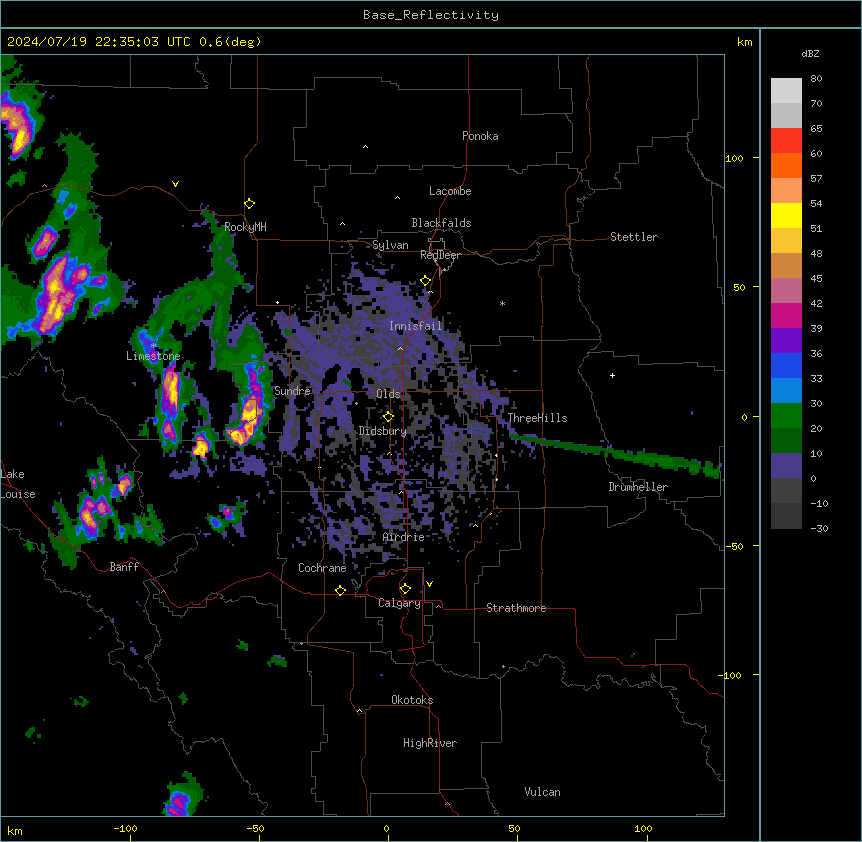The height and width of the screenshot is (842, 862).
Task: Click the Cochrane town label
Action: click(x=322, y=568)
